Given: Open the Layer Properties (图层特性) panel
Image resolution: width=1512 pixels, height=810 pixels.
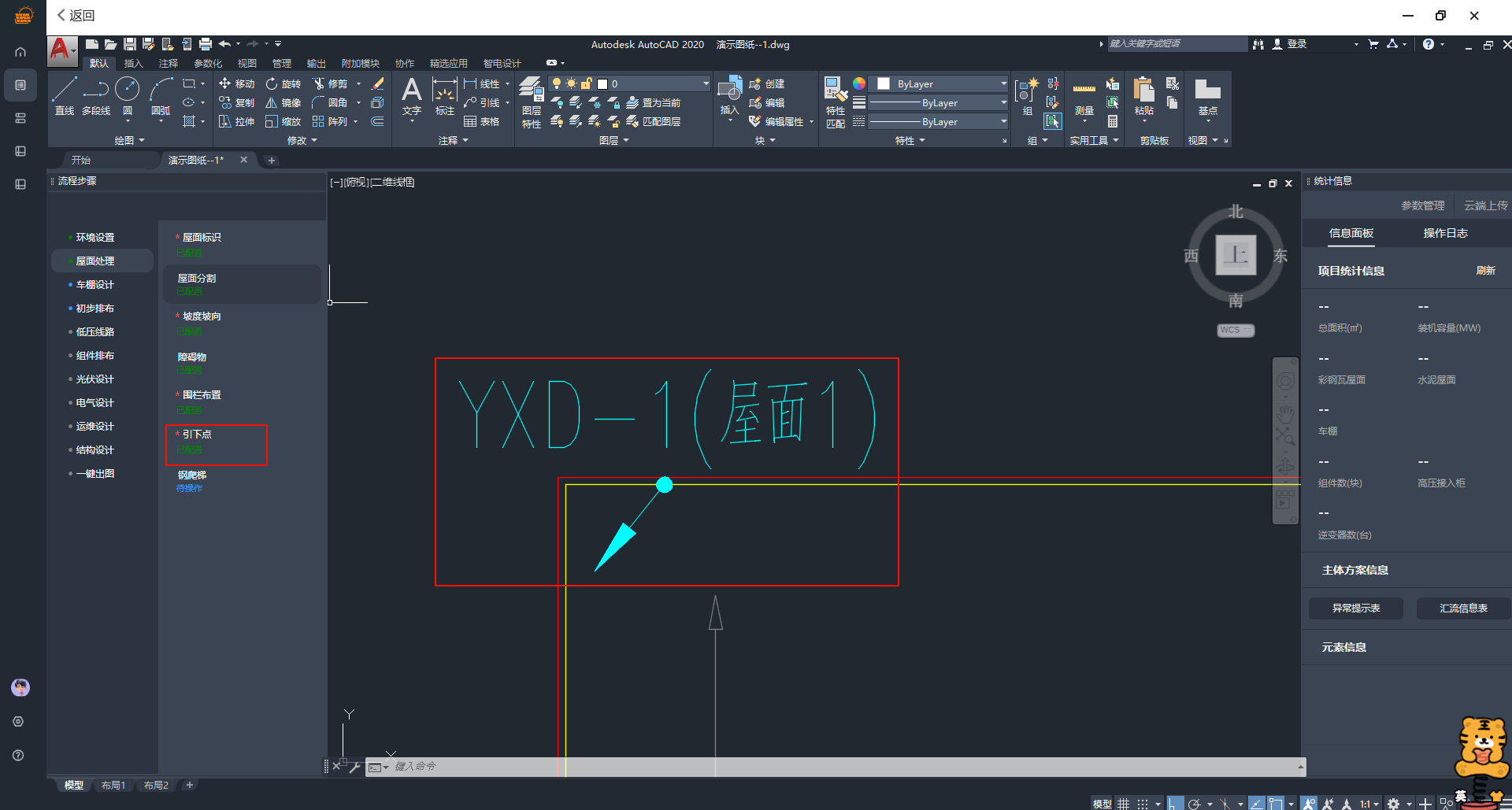Looking at the screenshot, I should [x=532, y=102].
